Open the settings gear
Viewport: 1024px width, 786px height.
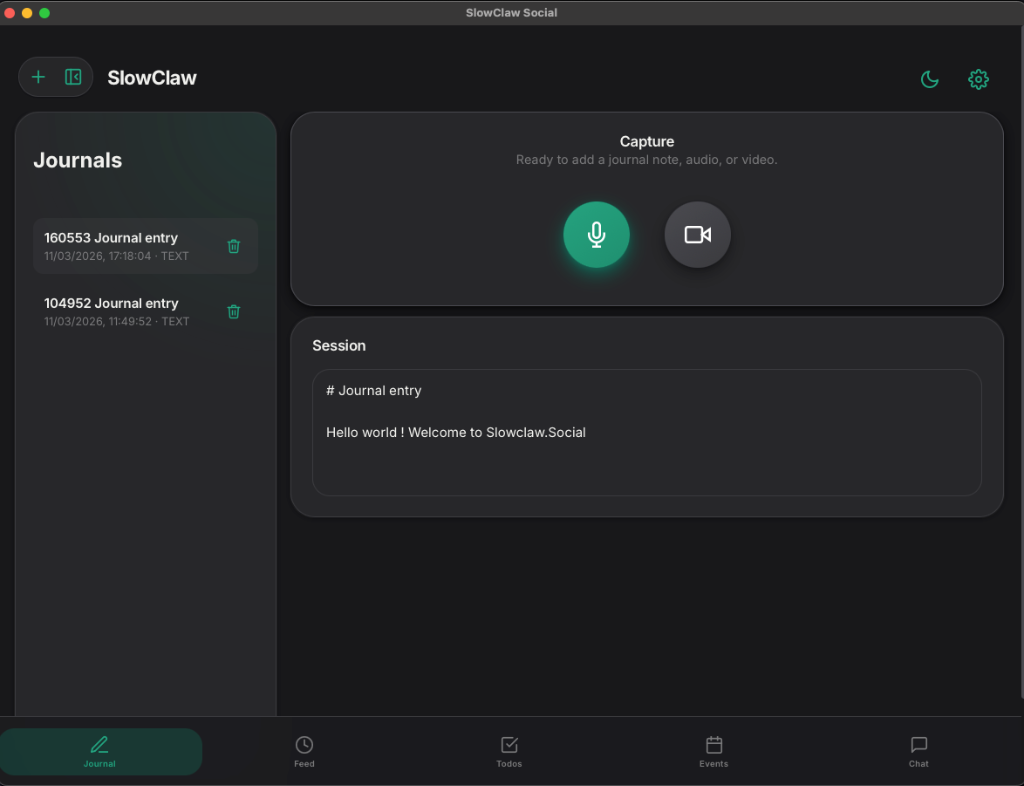coord(978,78)
